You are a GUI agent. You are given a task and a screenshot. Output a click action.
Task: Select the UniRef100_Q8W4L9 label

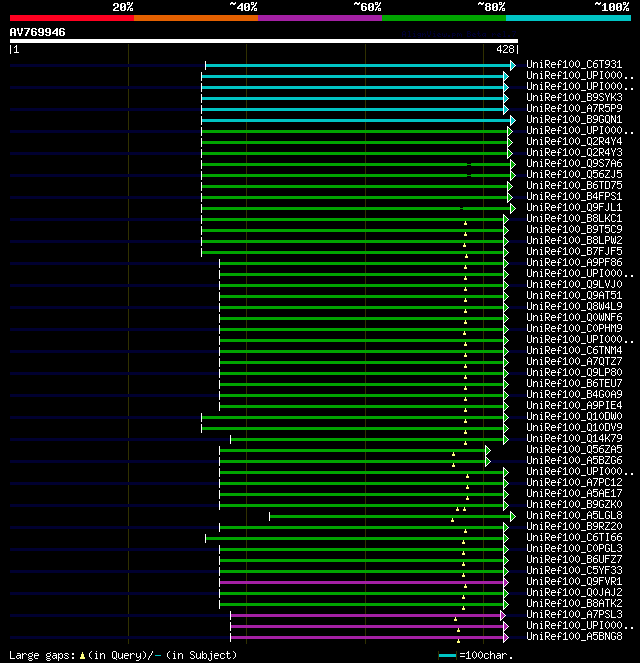[574, 306]
